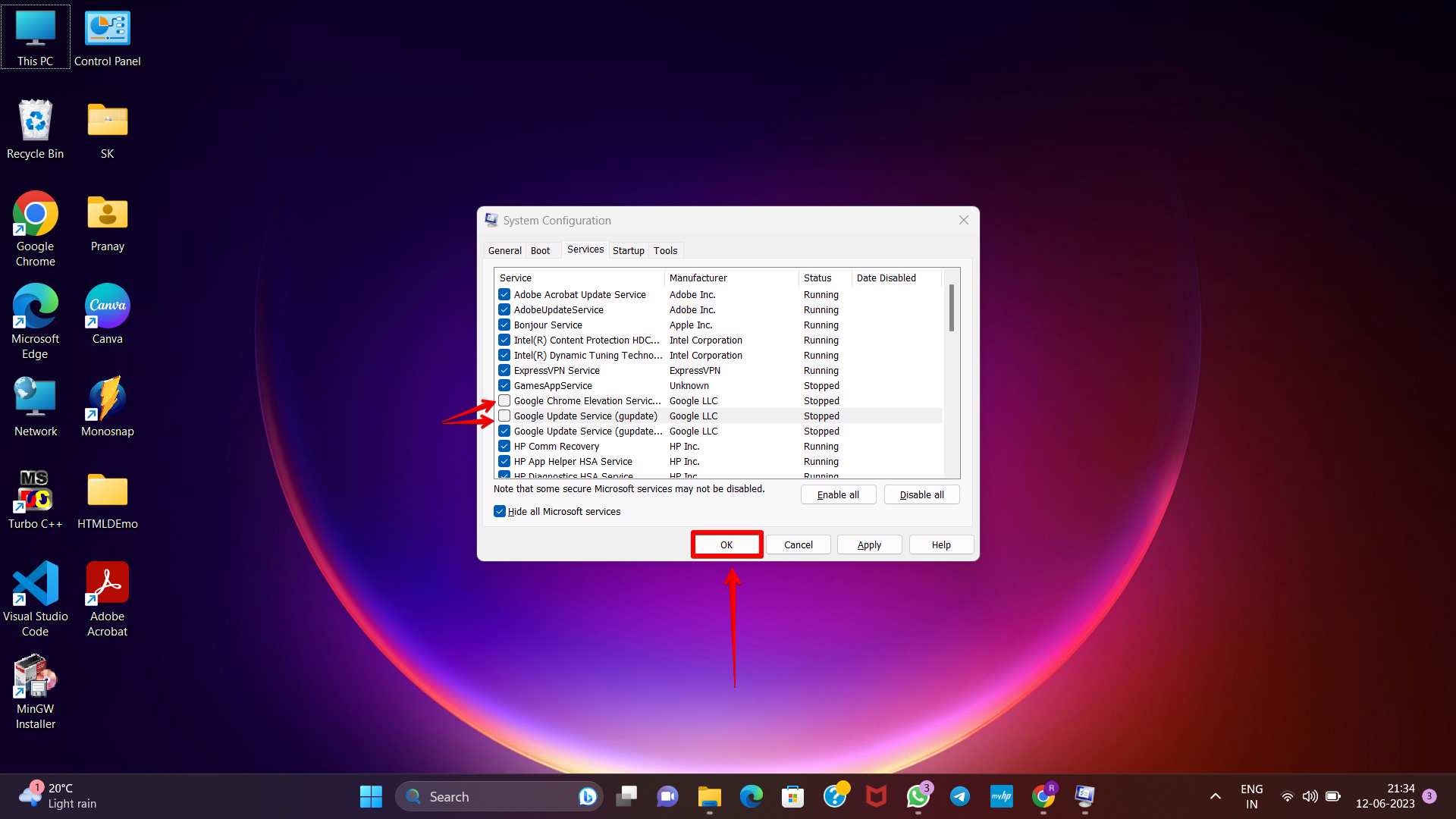Check Google Chrome Elevation Service checkbox
The height and width of the screenshot is (819, 1456).
pyautogui.click(x=504, y=400)
